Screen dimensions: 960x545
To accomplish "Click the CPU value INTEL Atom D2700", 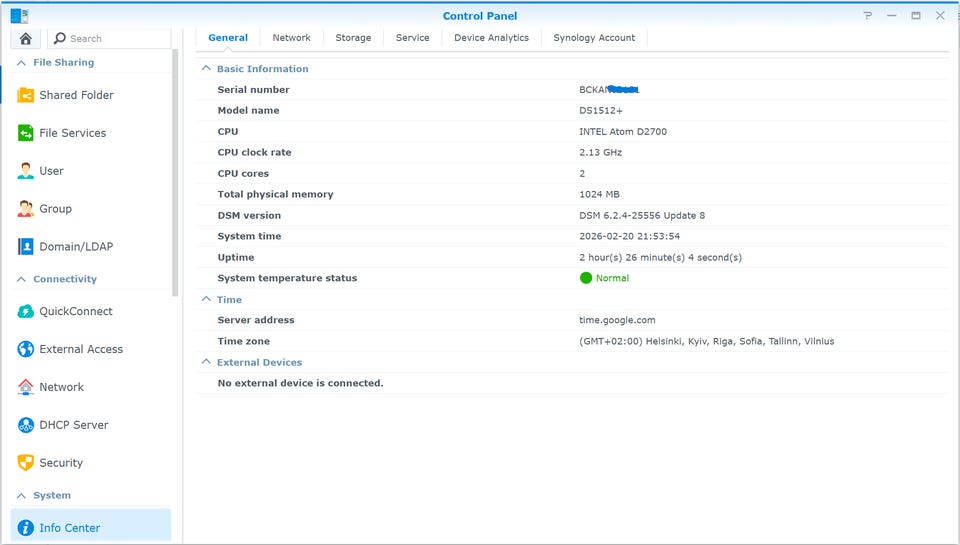I will pyautogui.click(x=623, y=132).
